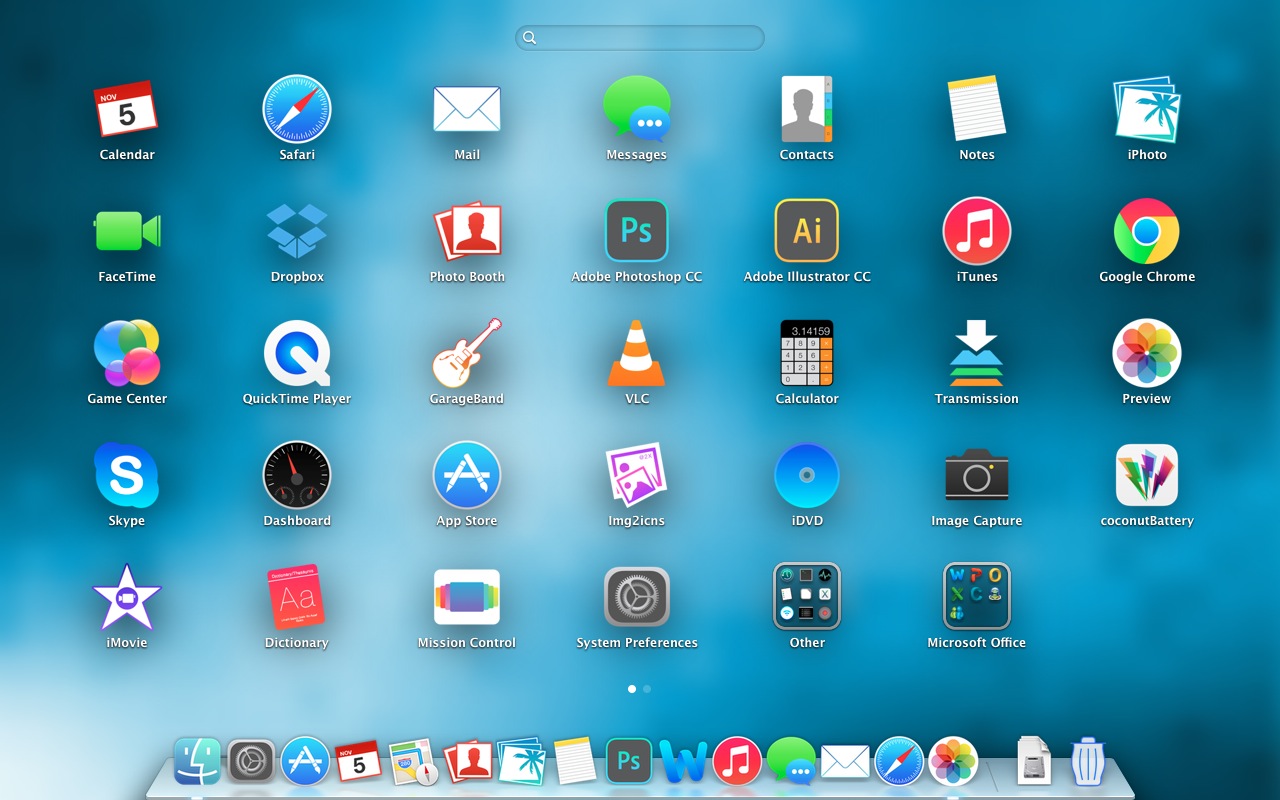
Task: Open the Dictionary app
Action: 297,598
